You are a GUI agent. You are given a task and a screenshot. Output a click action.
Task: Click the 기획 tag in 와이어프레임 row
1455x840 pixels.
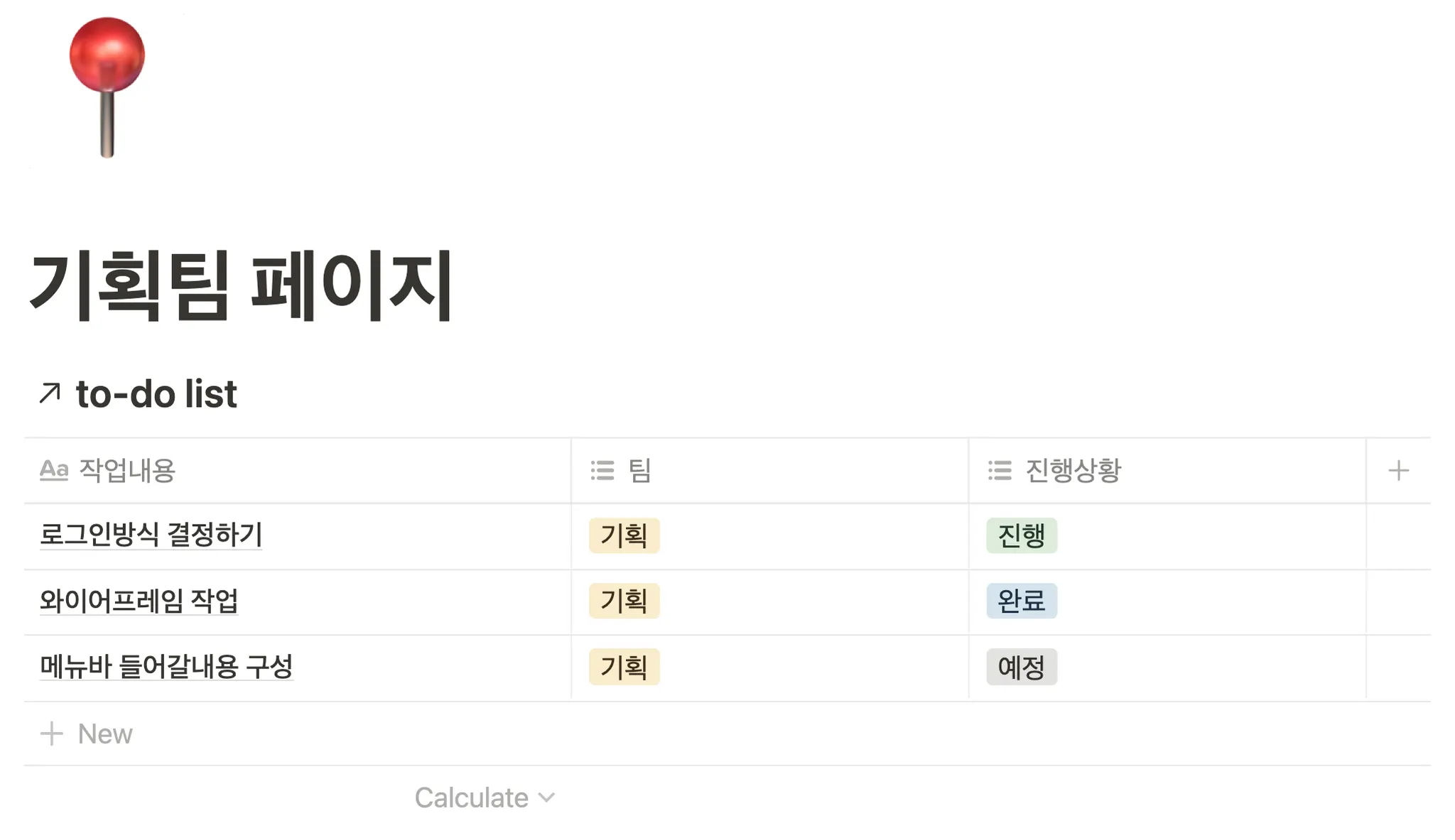coord(624,601)
